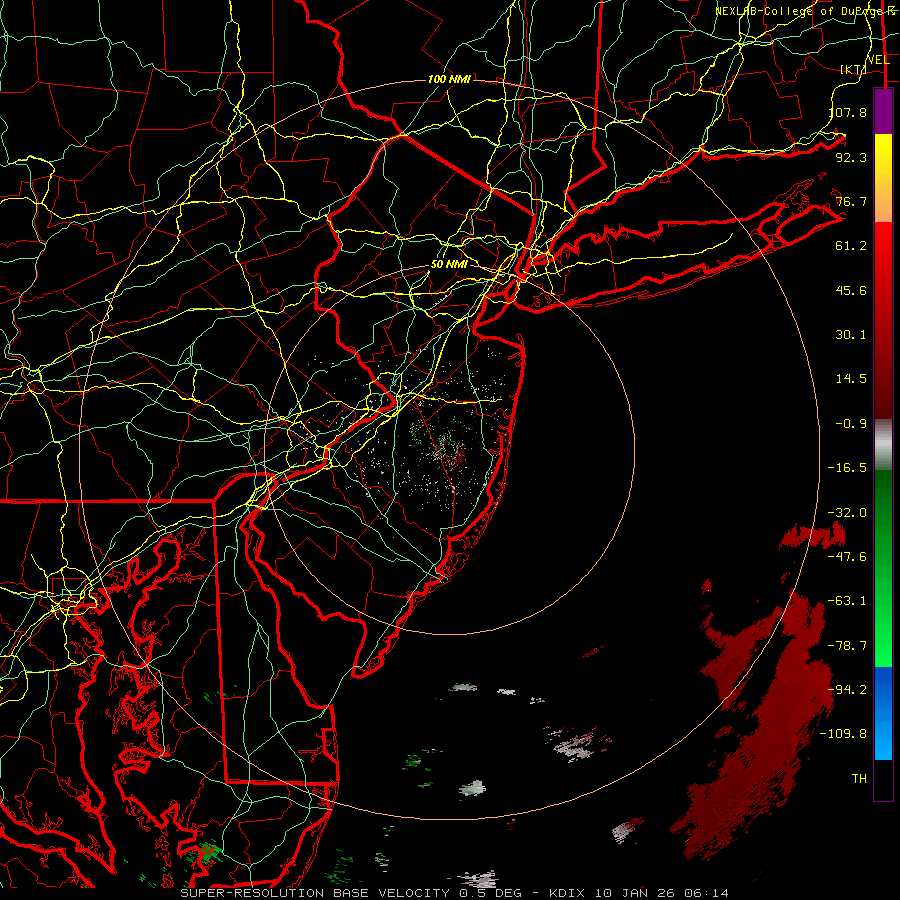Click the -16.5 legend value
The height and width of the screenshot is (900, 900).
tap(847, 468)
